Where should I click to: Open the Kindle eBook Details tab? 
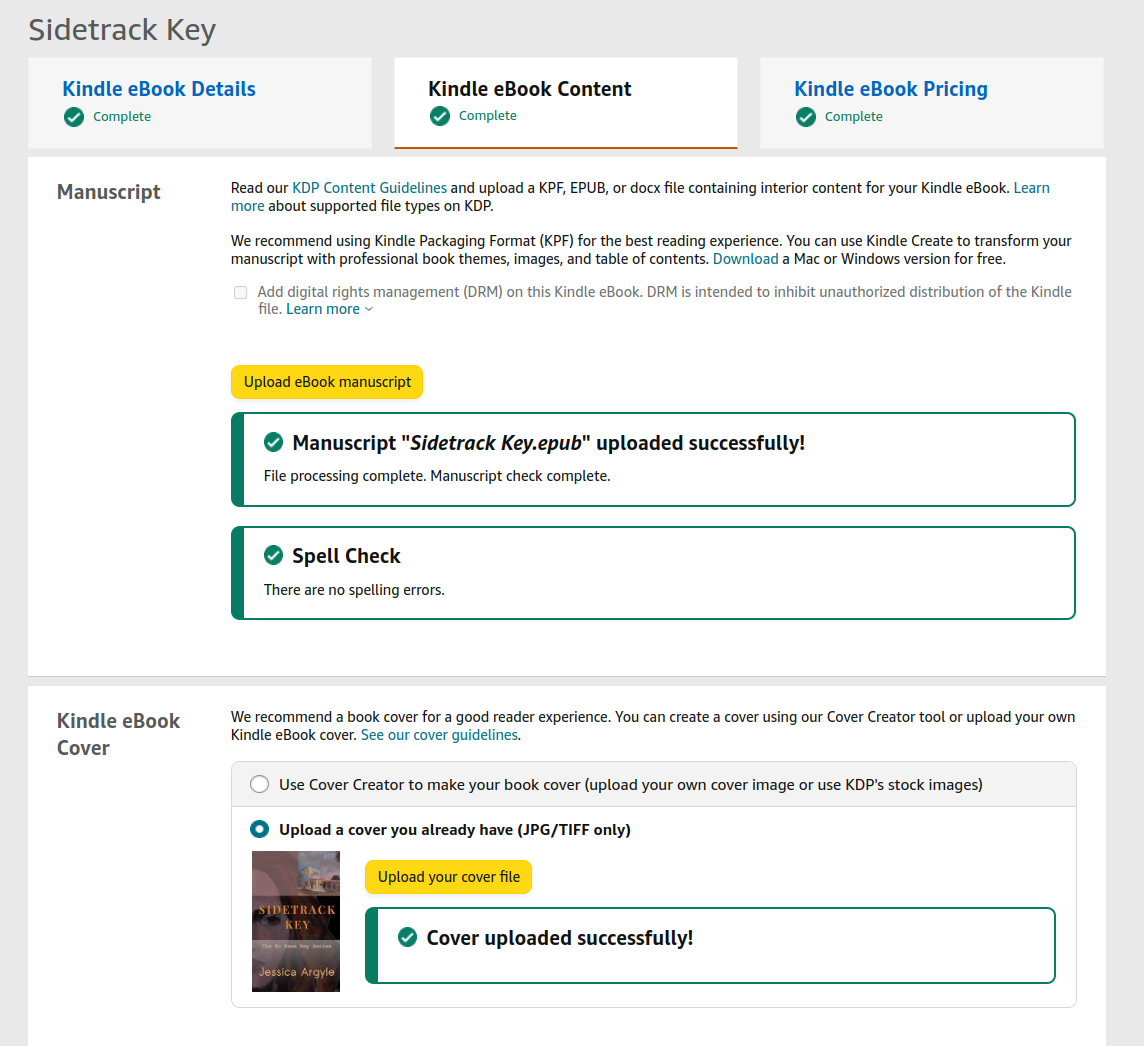coord(159,89)
